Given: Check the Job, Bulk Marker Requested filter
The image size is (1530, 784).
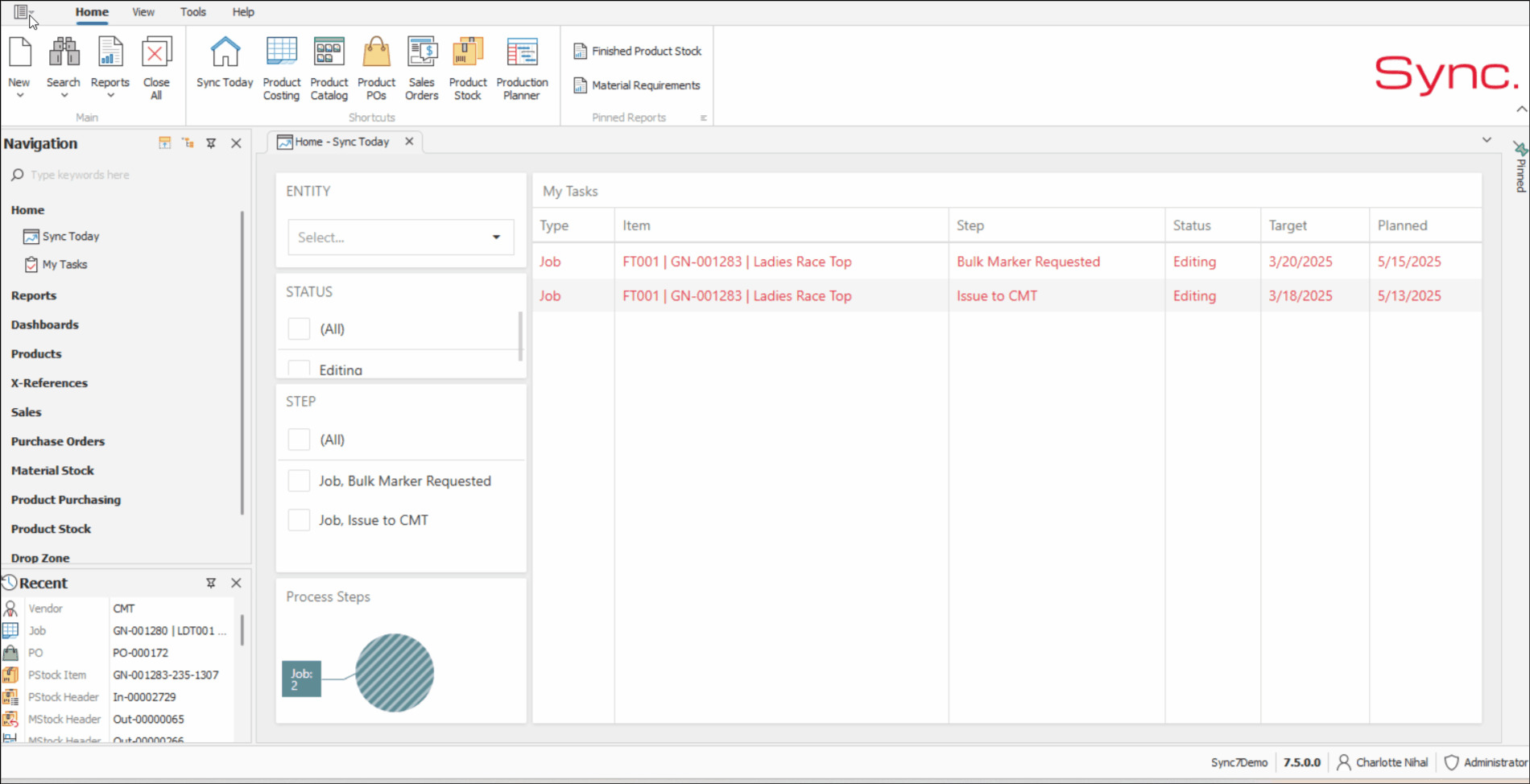Looking at the screenshot, I should click(299, 481).
